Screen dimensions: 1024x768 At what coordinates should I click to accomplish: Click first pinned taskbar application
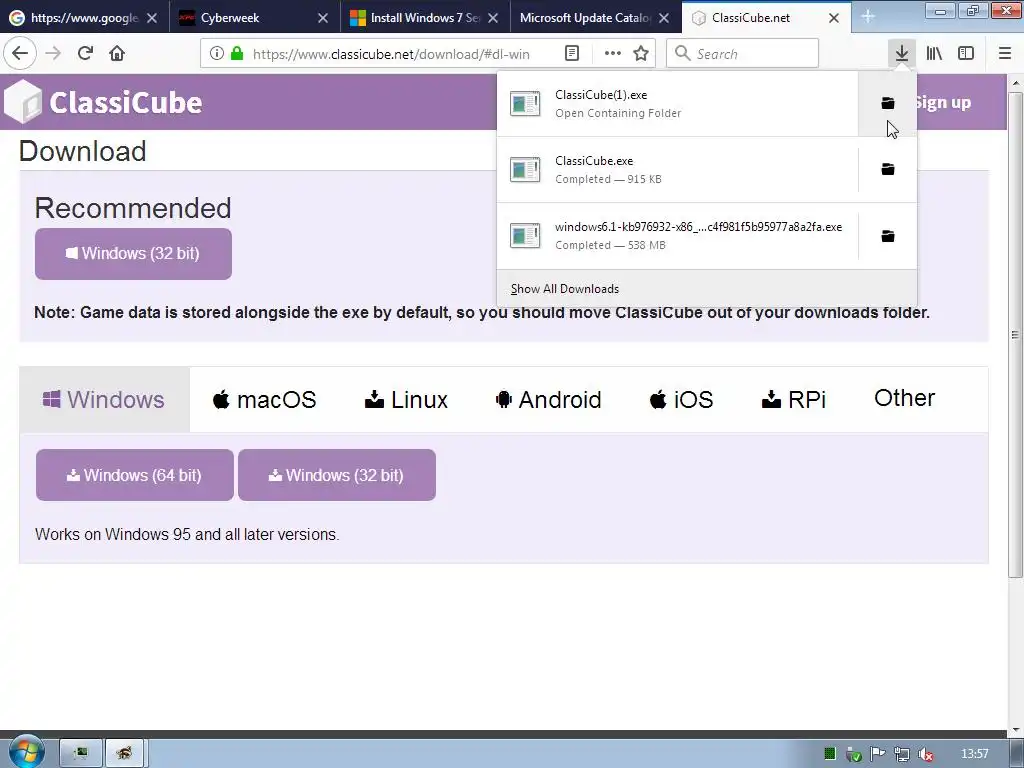point(81,753)
